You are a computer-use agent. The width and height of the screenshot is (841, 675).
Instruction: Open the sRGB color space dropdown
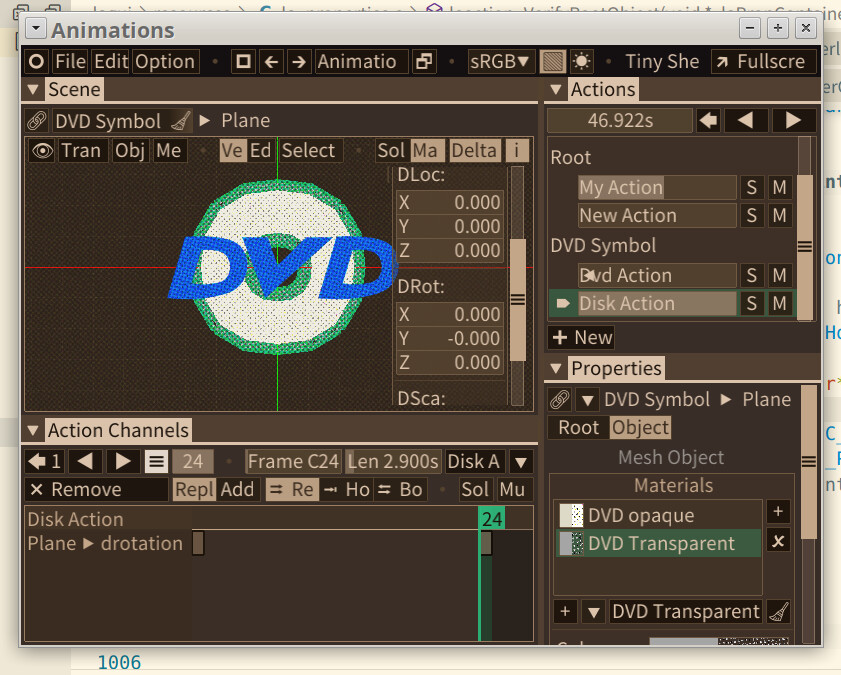[x=499, y=62]
